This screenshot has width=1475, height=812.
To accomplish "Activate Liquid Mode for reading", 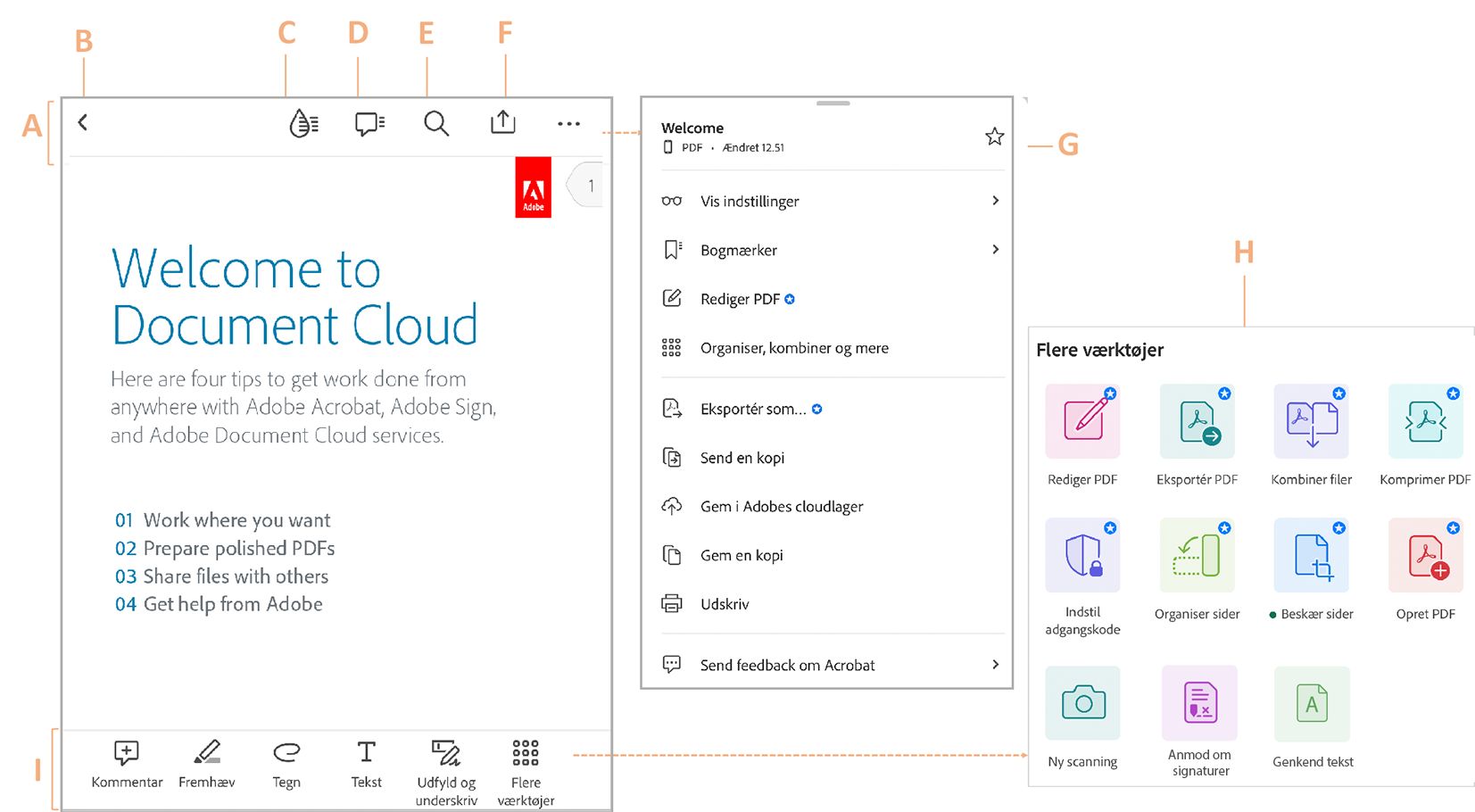I will pos(303,123).
